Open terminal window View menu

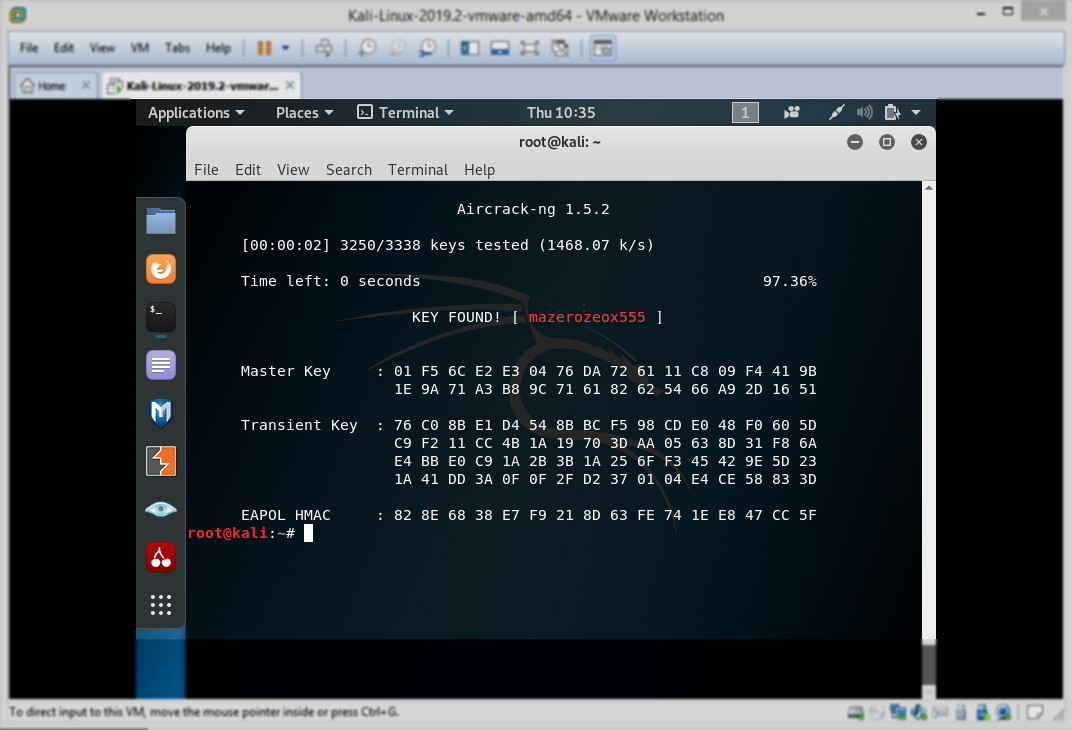tap(293, 170)
